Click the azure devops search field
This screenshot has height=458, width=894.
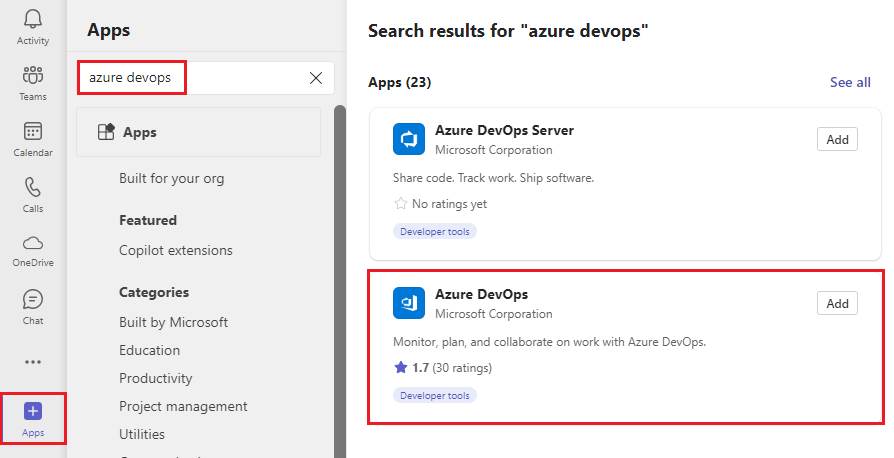205,78
